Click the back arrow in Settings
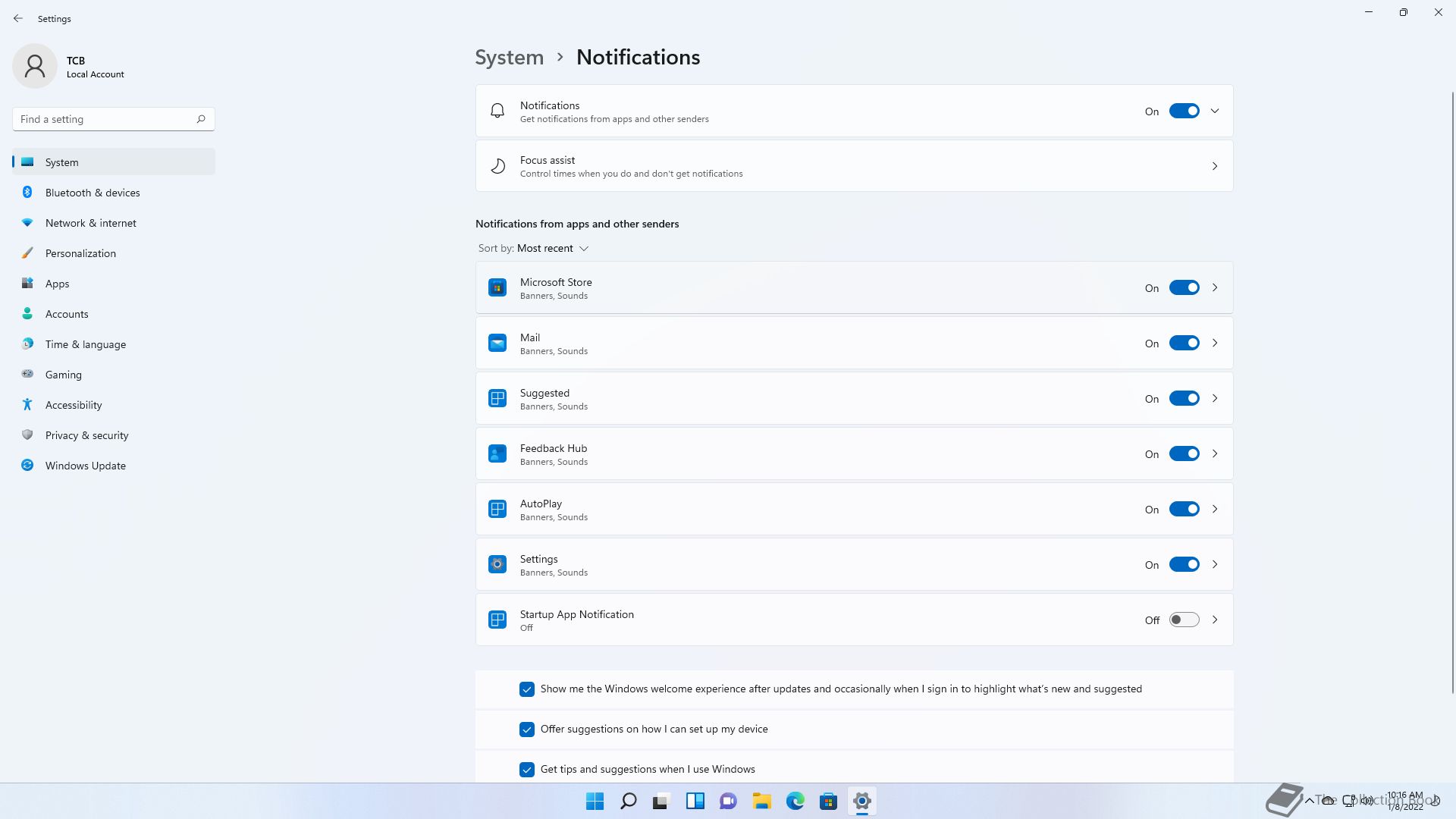This screenshot has width=1456, height=819. [x=18, y=18]
